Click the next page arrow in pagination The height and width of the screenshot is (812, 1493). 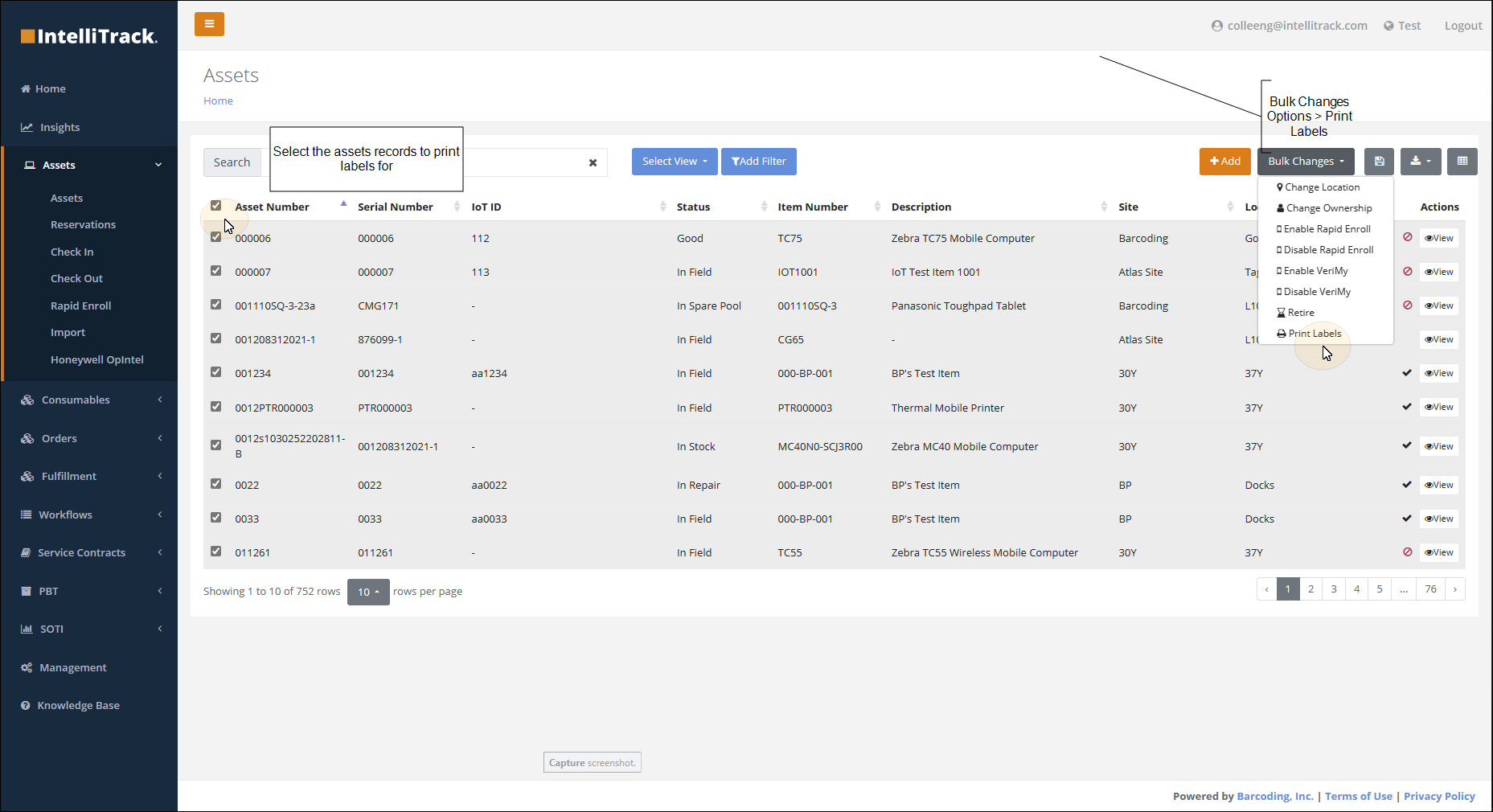pyautogui.click(x=1454, y=589)
